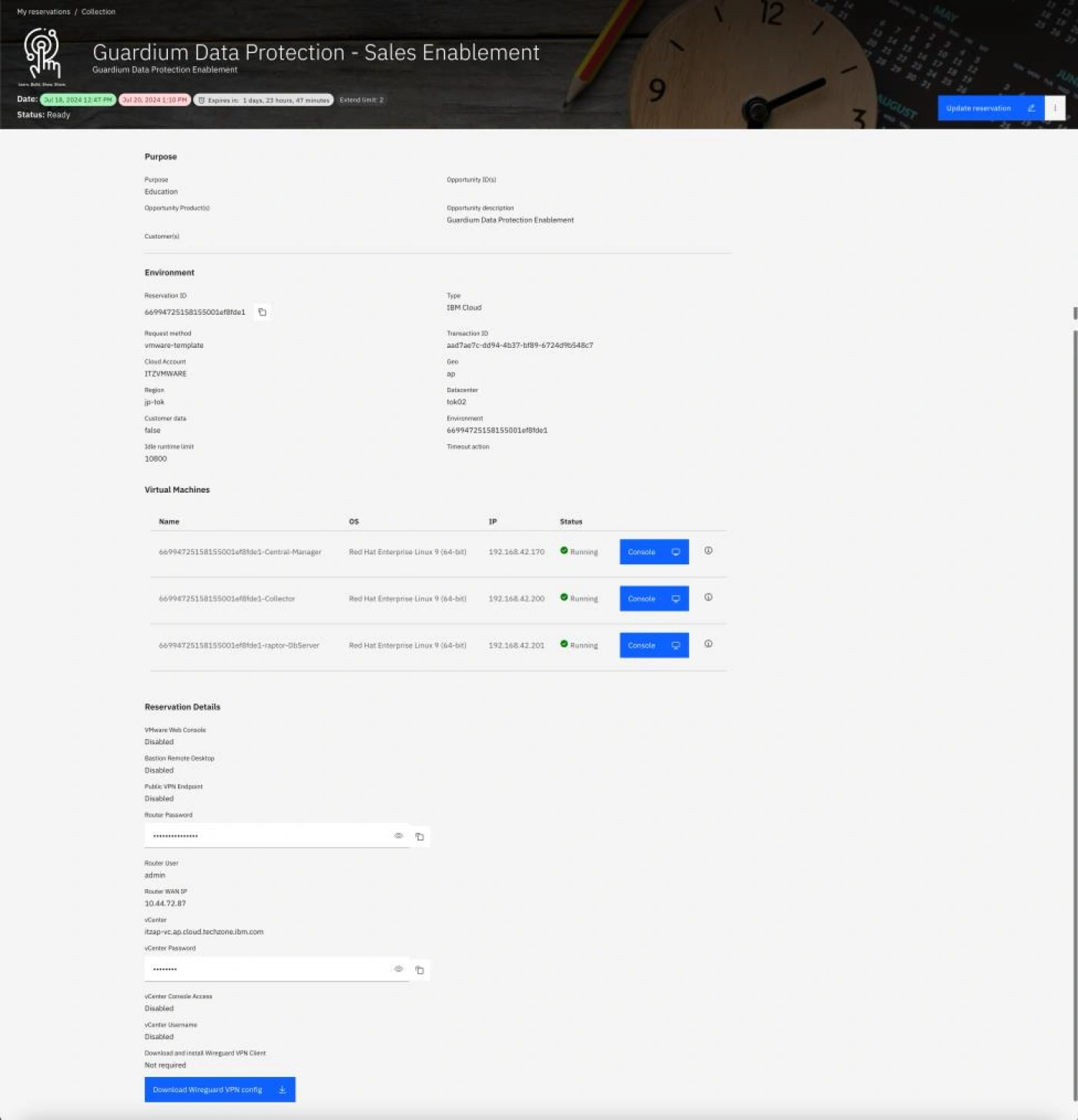Click the Central-Manager VM name
This screenshot has width=1078, height=1120.
(239, 552)
